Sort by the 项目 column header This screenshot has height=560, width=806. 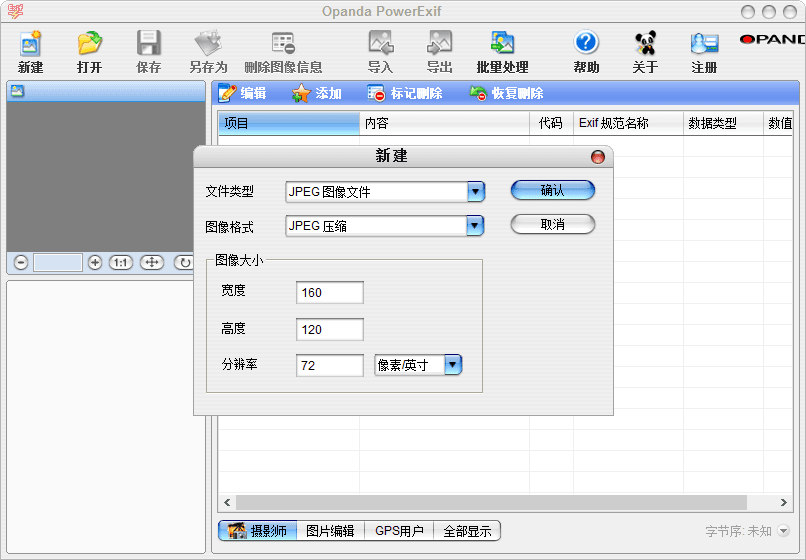click(289, 123)
